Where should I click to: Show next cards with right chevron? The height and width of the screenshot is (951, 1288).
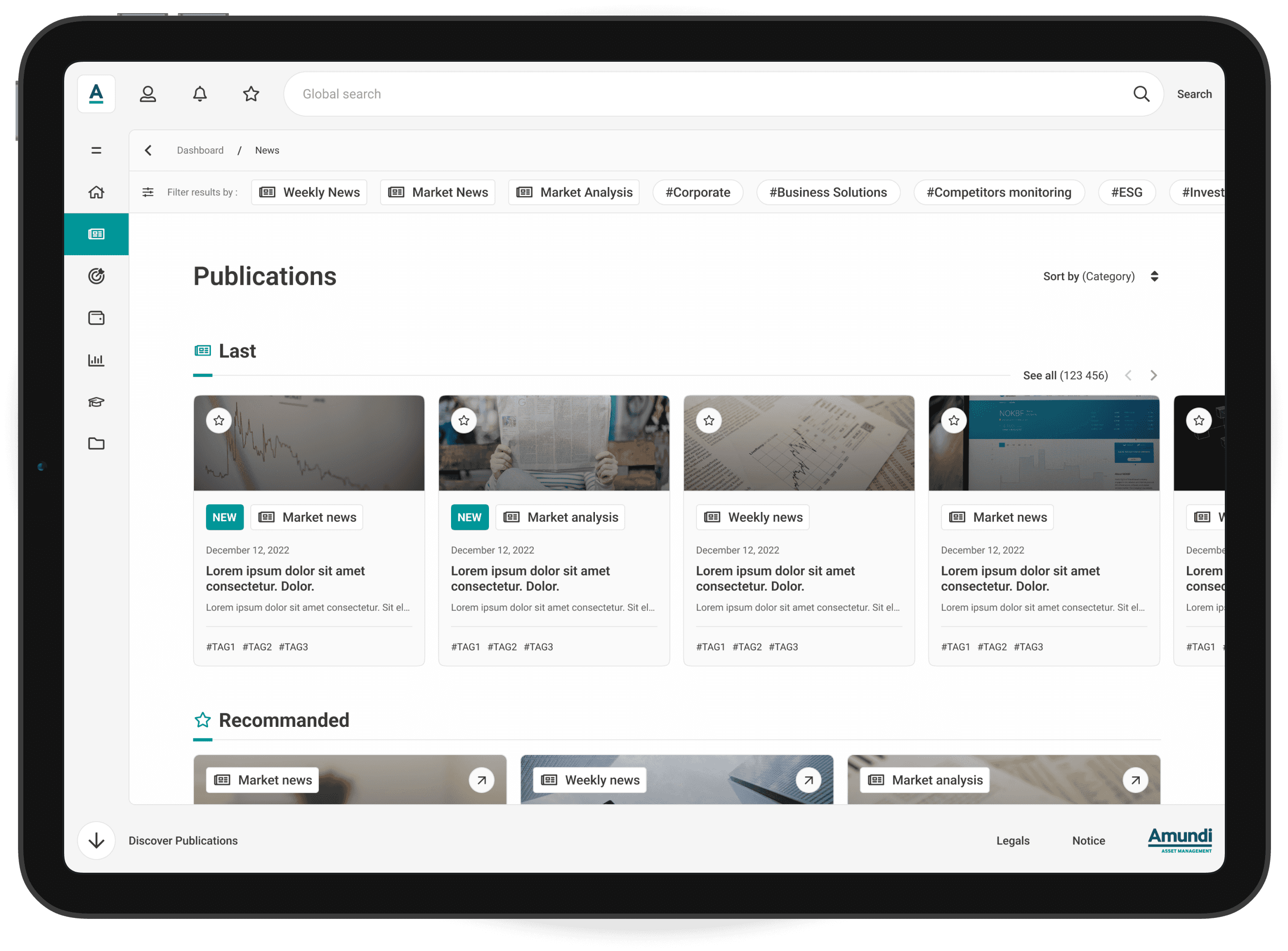[1153, 375]
